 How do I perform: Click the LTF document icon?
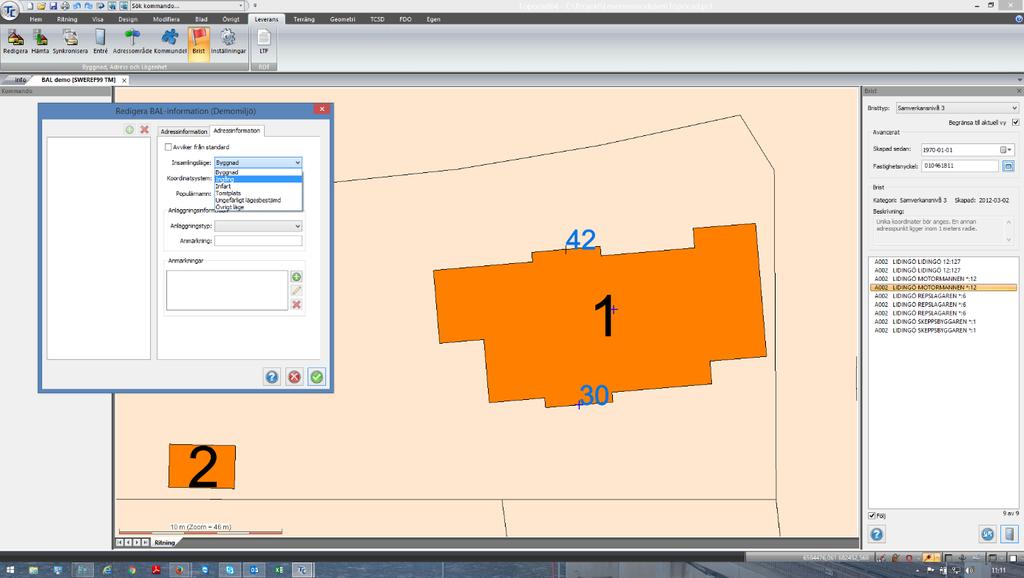pyautogui.click(x=264, y=41)
